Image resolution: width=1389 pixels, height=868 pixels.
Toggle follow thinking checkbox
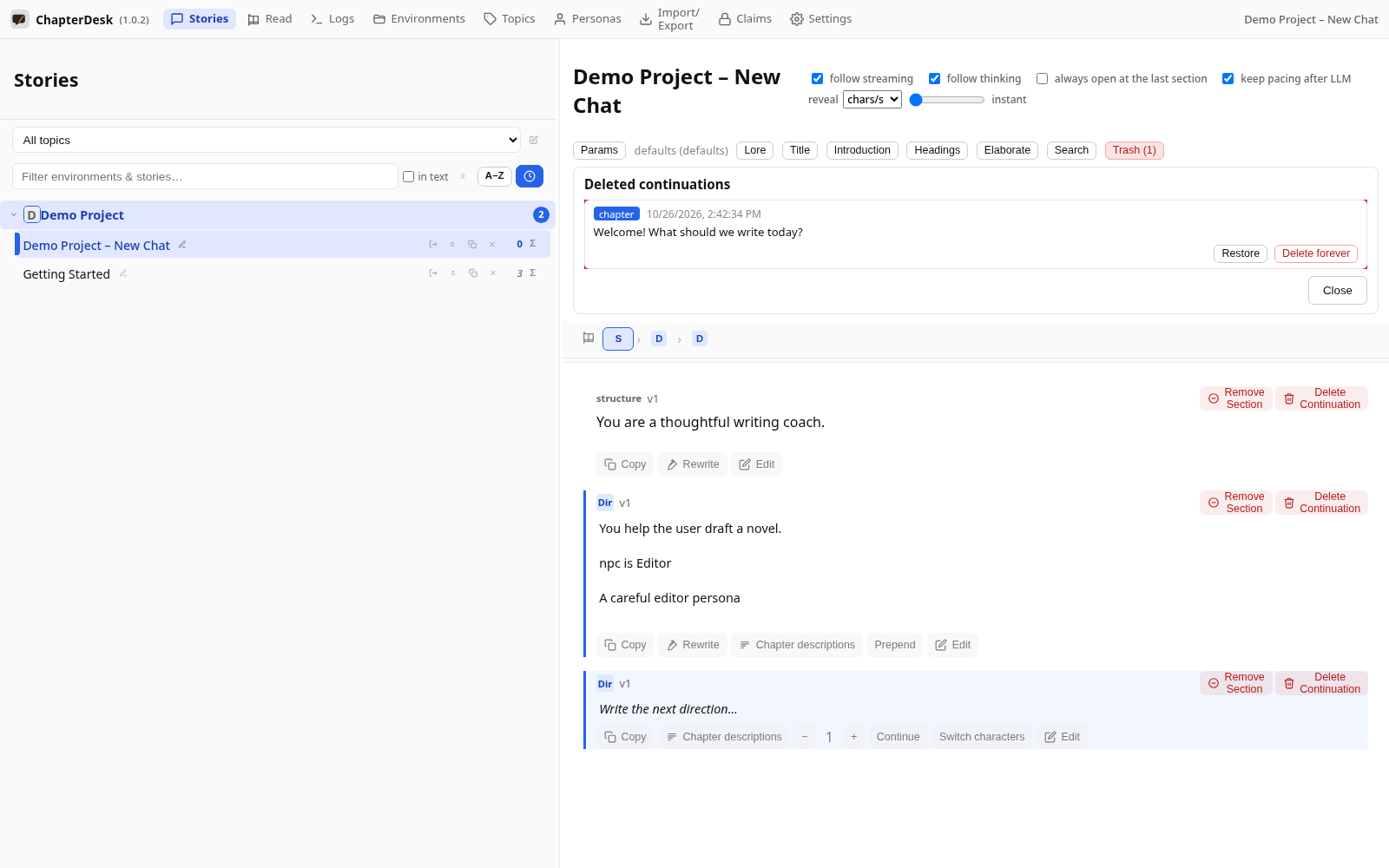[x=934, y=79]
